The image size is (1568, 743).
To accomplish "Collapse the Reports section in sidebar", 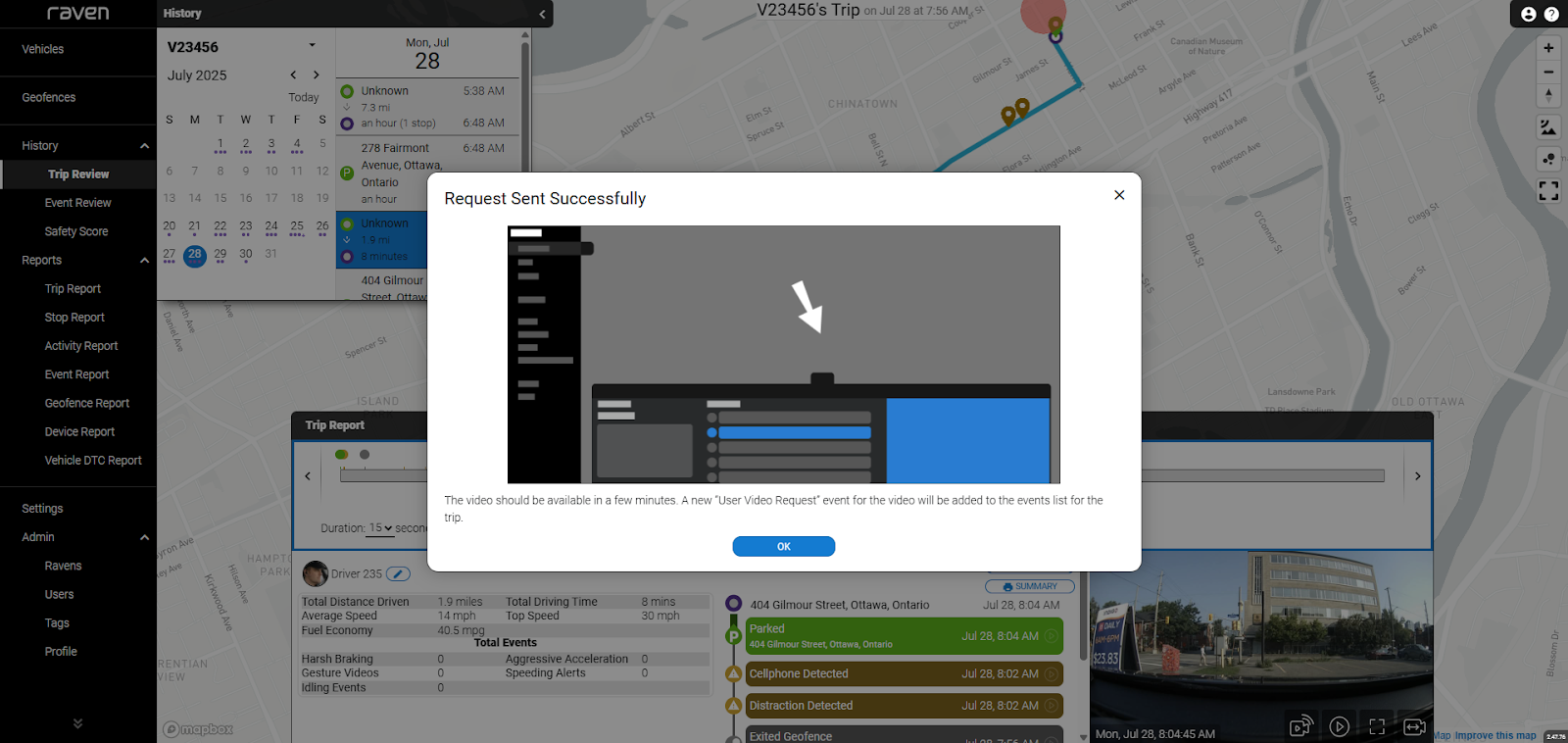I will pos(144,261).
